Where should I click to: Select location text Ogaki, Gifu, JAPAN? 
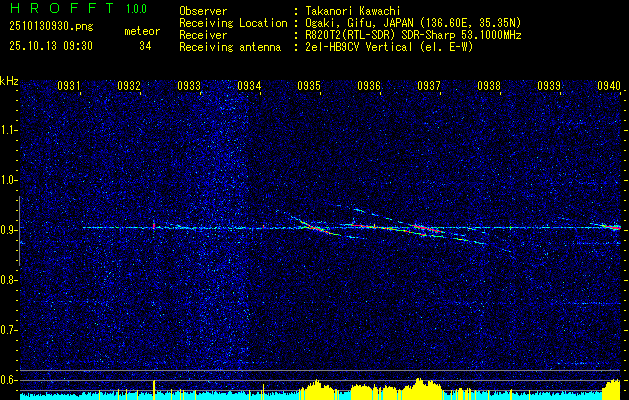point(359,23)
